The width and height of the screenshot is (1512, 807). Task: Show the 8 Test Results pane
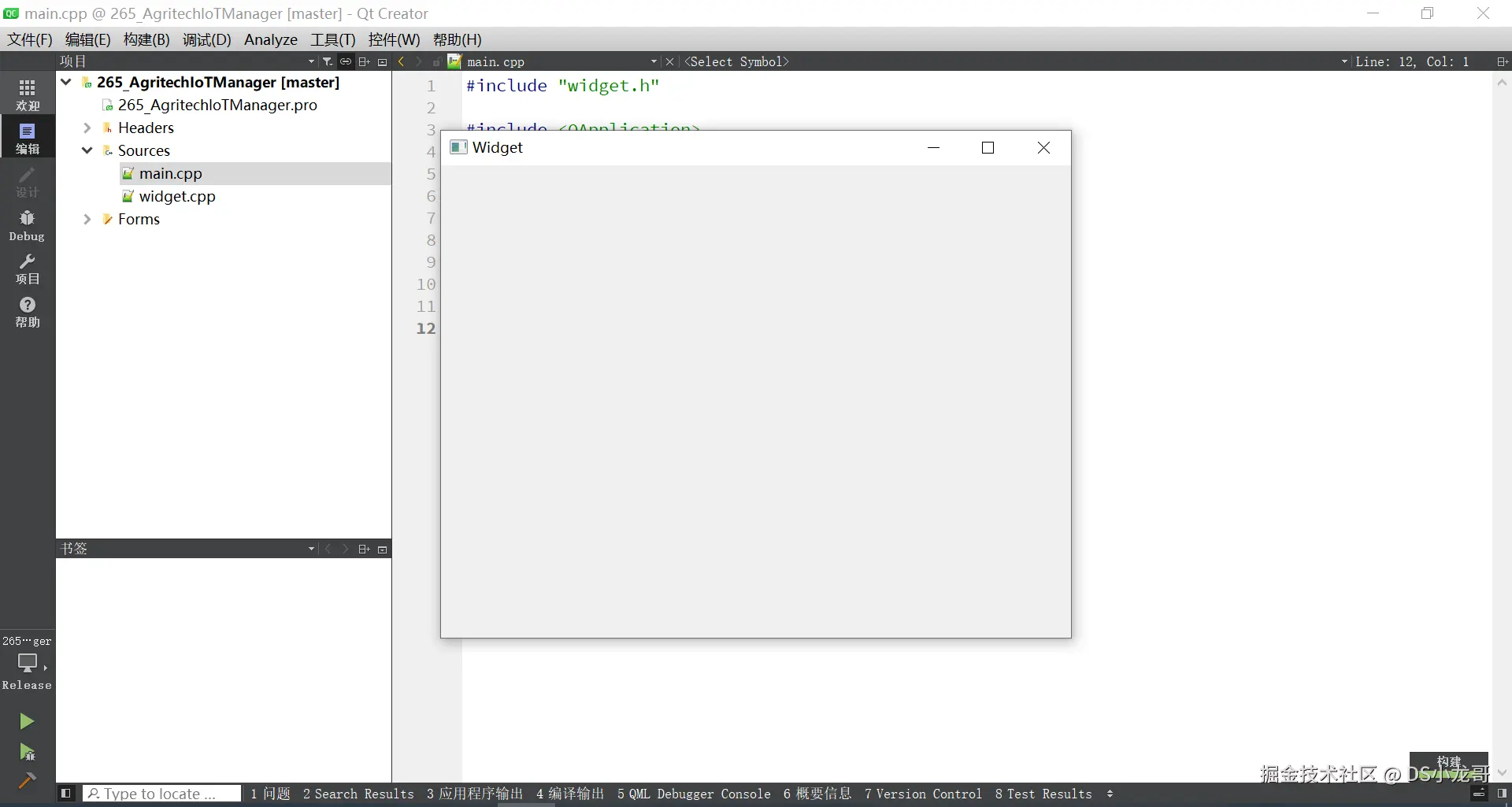pos(1043,794)
